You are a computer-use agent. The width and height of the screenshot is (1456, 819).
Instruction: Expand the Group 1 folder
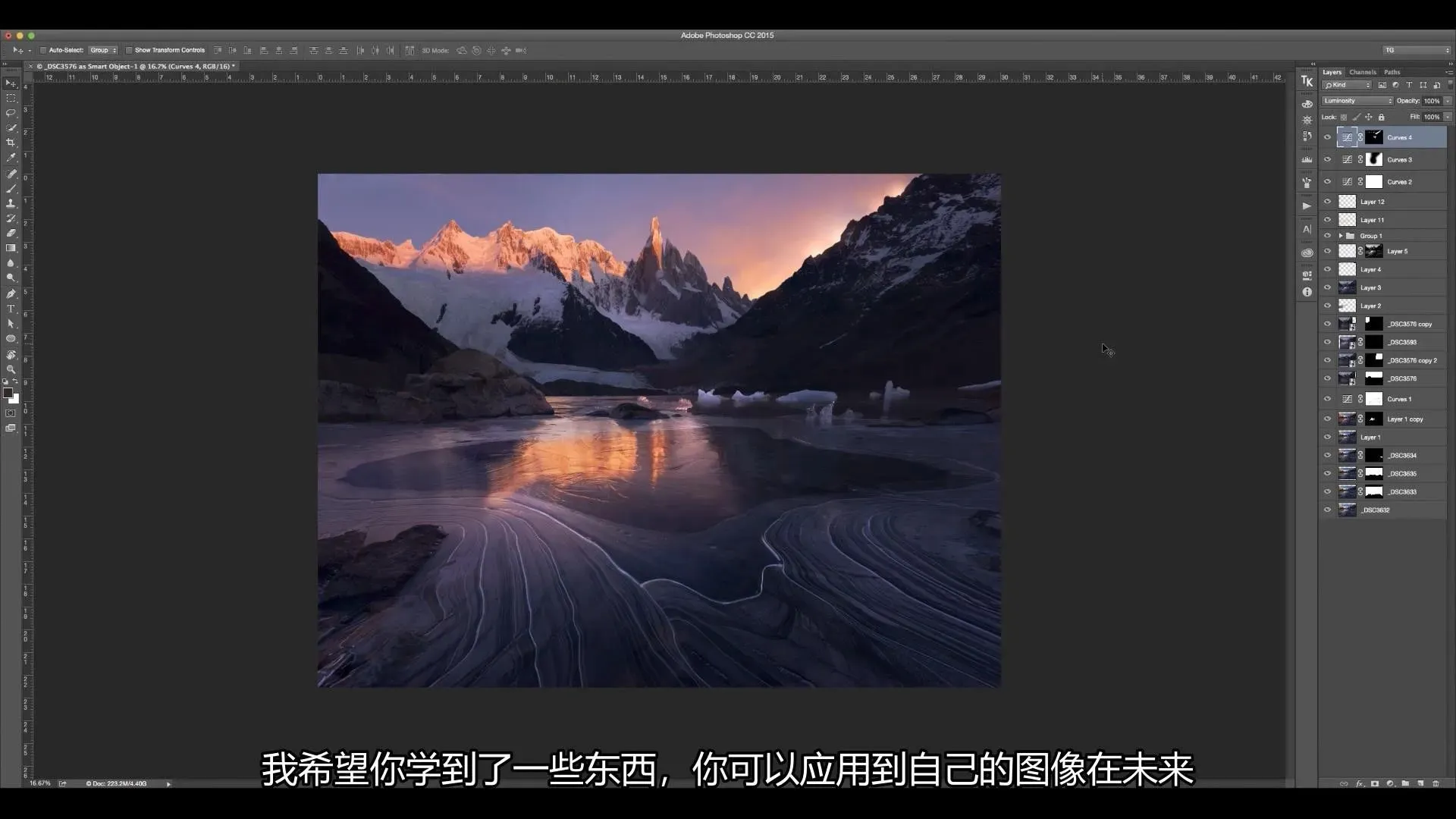1340,236
